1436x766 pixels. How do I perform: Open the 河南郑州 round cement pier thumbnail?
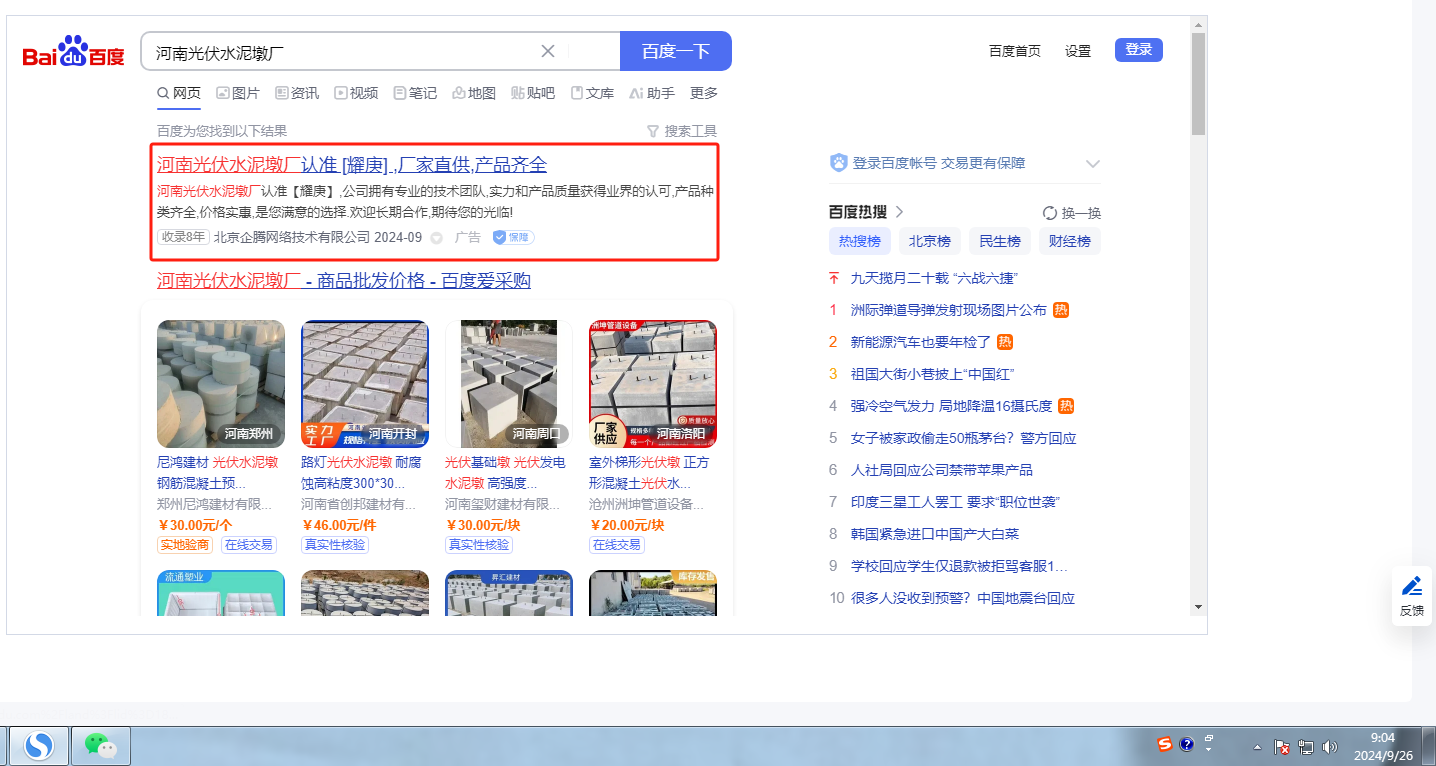pyautogui.click(x=221, y=384)
